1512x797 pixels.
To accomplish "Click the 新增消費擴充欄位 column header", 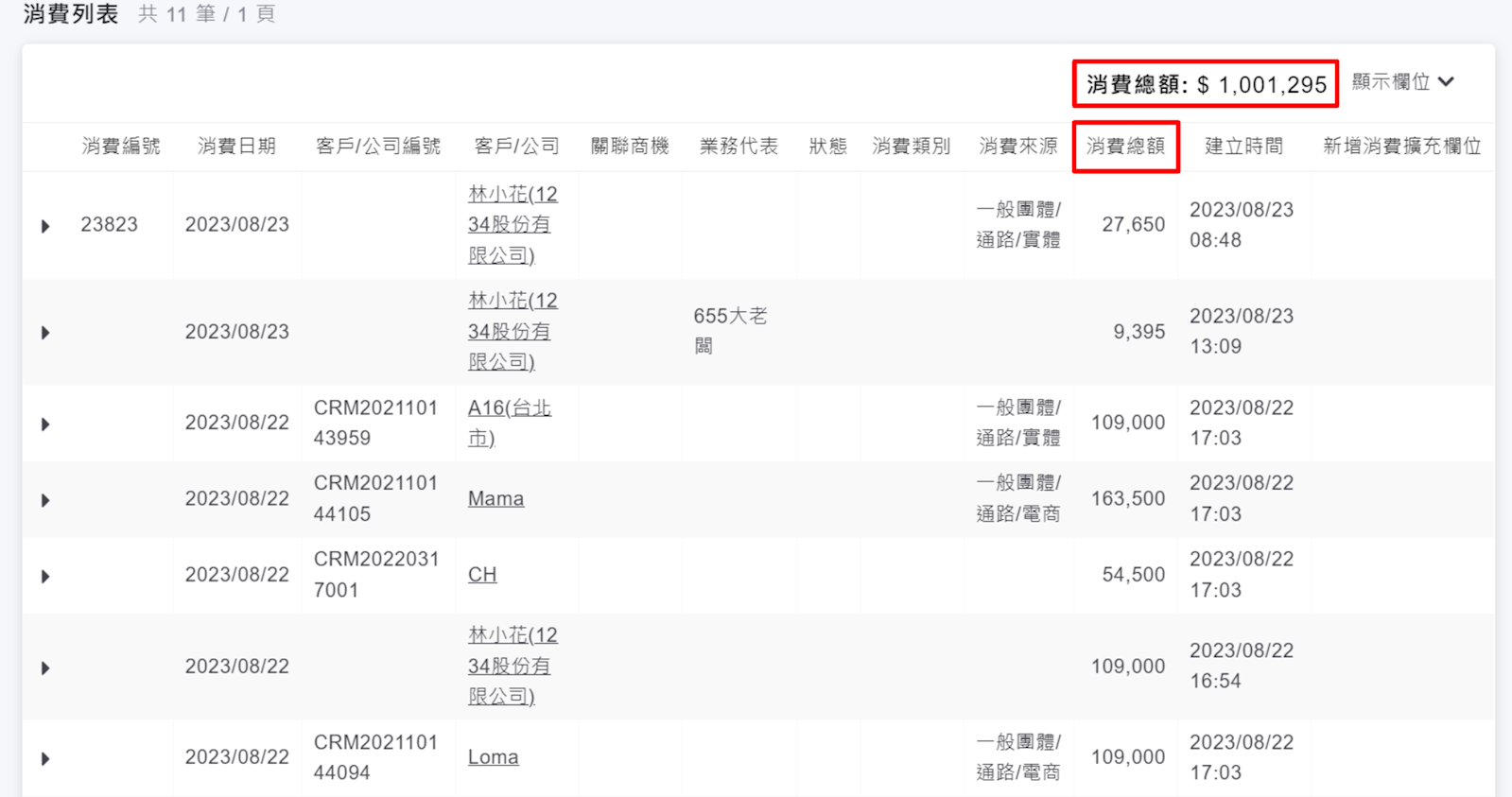I will click(x=1401, y=147).
